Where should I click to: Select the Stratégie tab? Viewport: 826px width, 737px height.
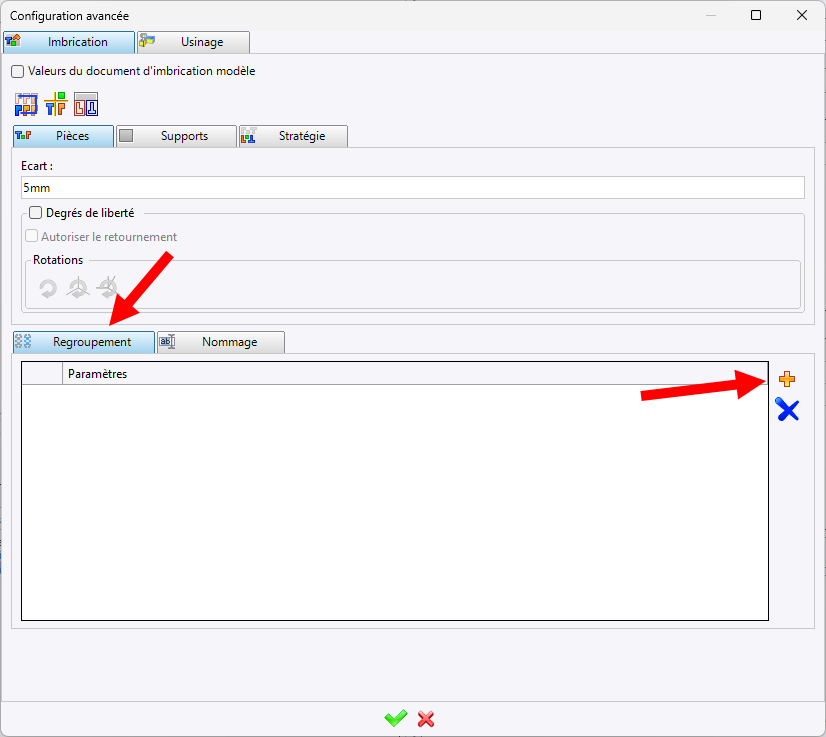click(294, 136)
